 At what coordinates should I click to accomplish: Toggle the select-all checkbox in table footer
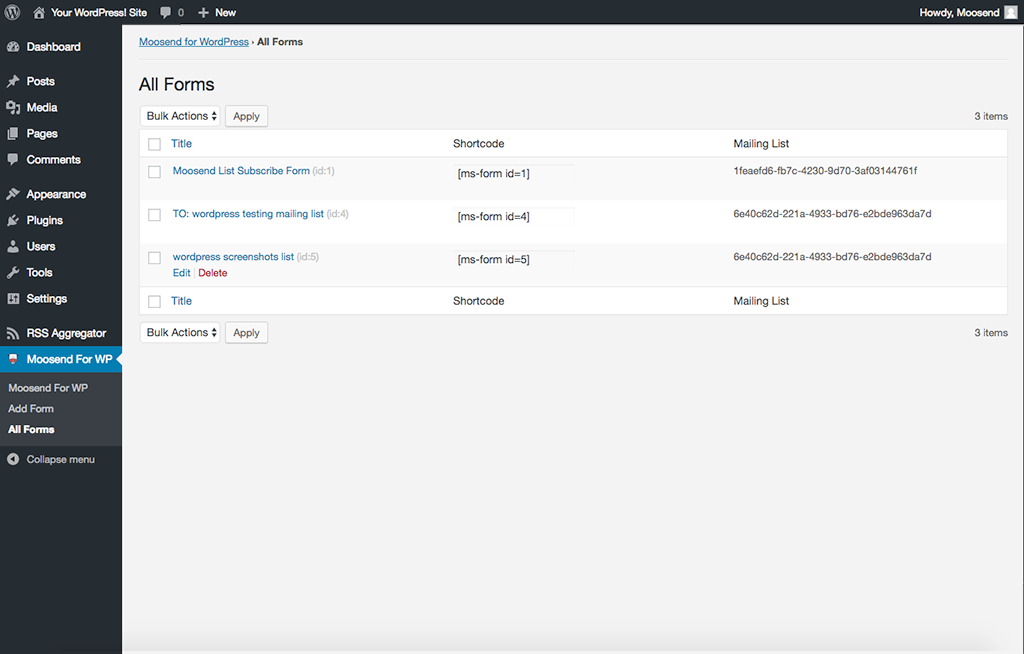pos(154,302)
